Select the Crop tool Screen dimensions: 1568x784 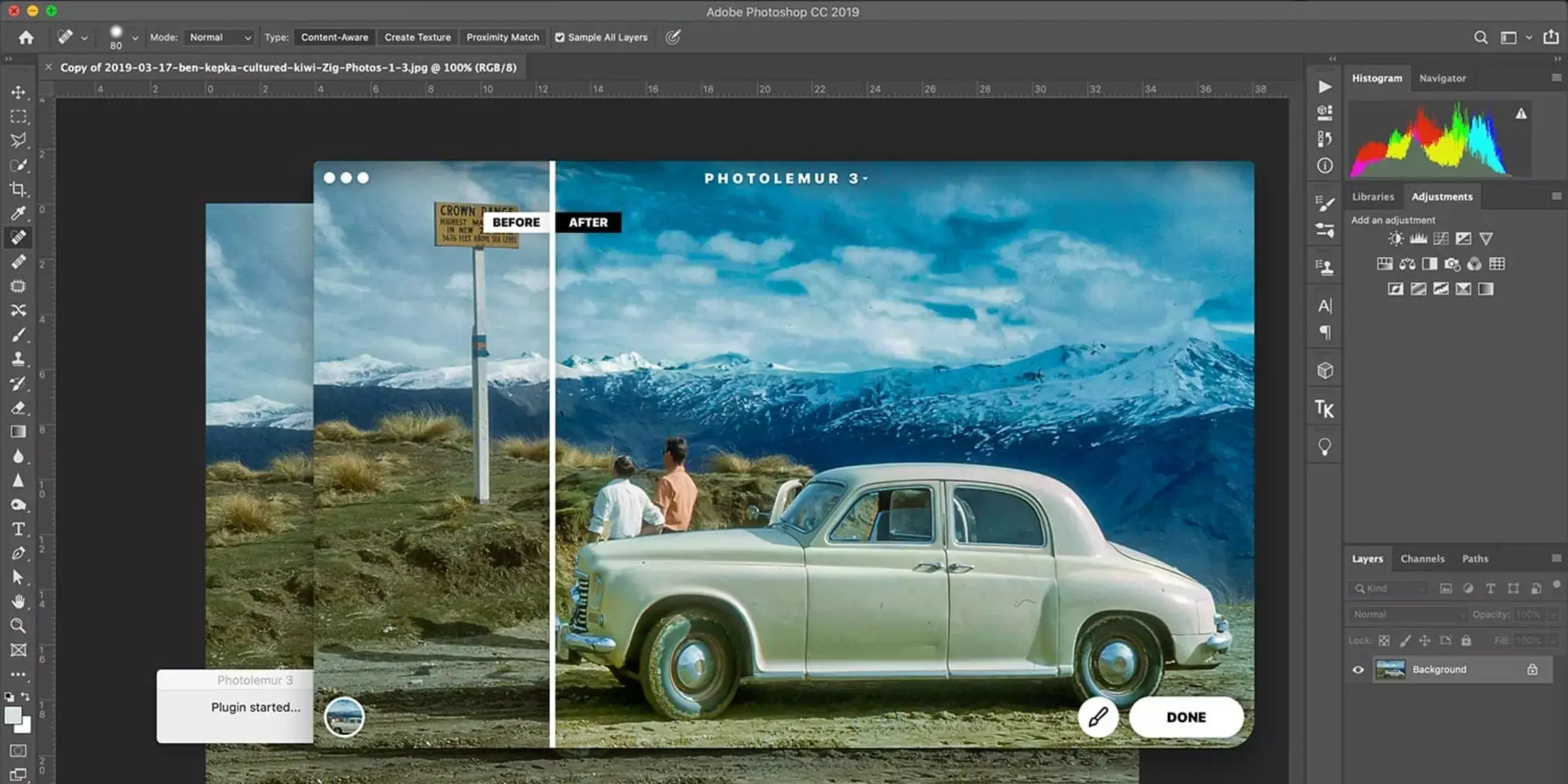18,189
